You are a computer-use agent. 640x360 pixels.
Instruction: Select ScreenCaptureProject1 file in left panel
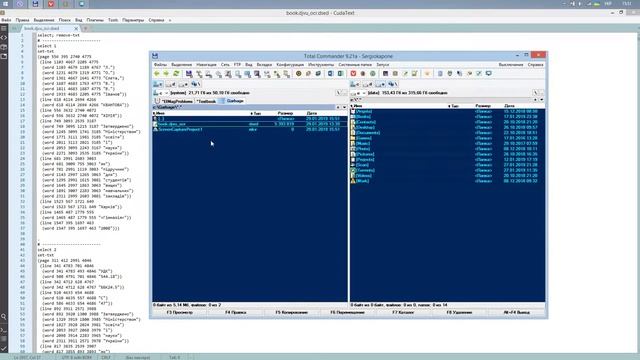click(250, 129)
